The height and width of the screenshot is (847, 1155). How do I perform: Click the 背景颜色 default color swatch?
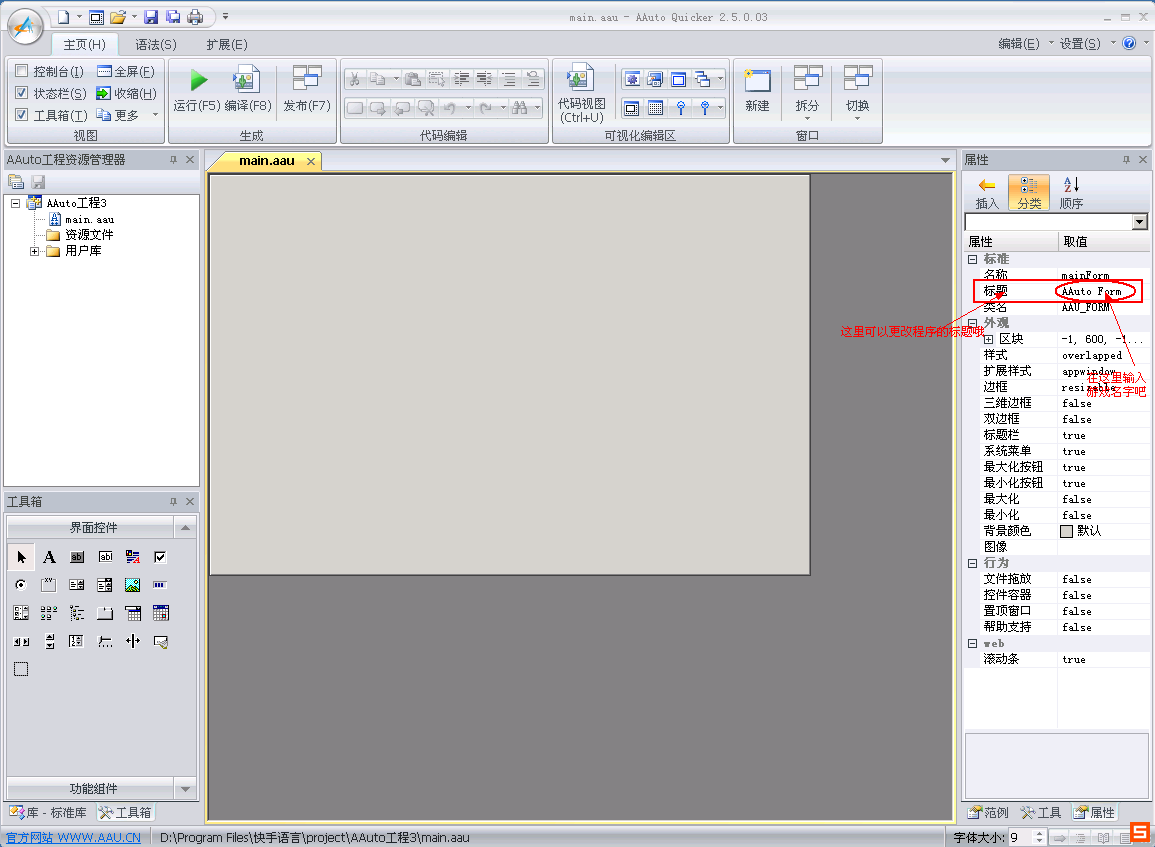tap(1067, 531)
